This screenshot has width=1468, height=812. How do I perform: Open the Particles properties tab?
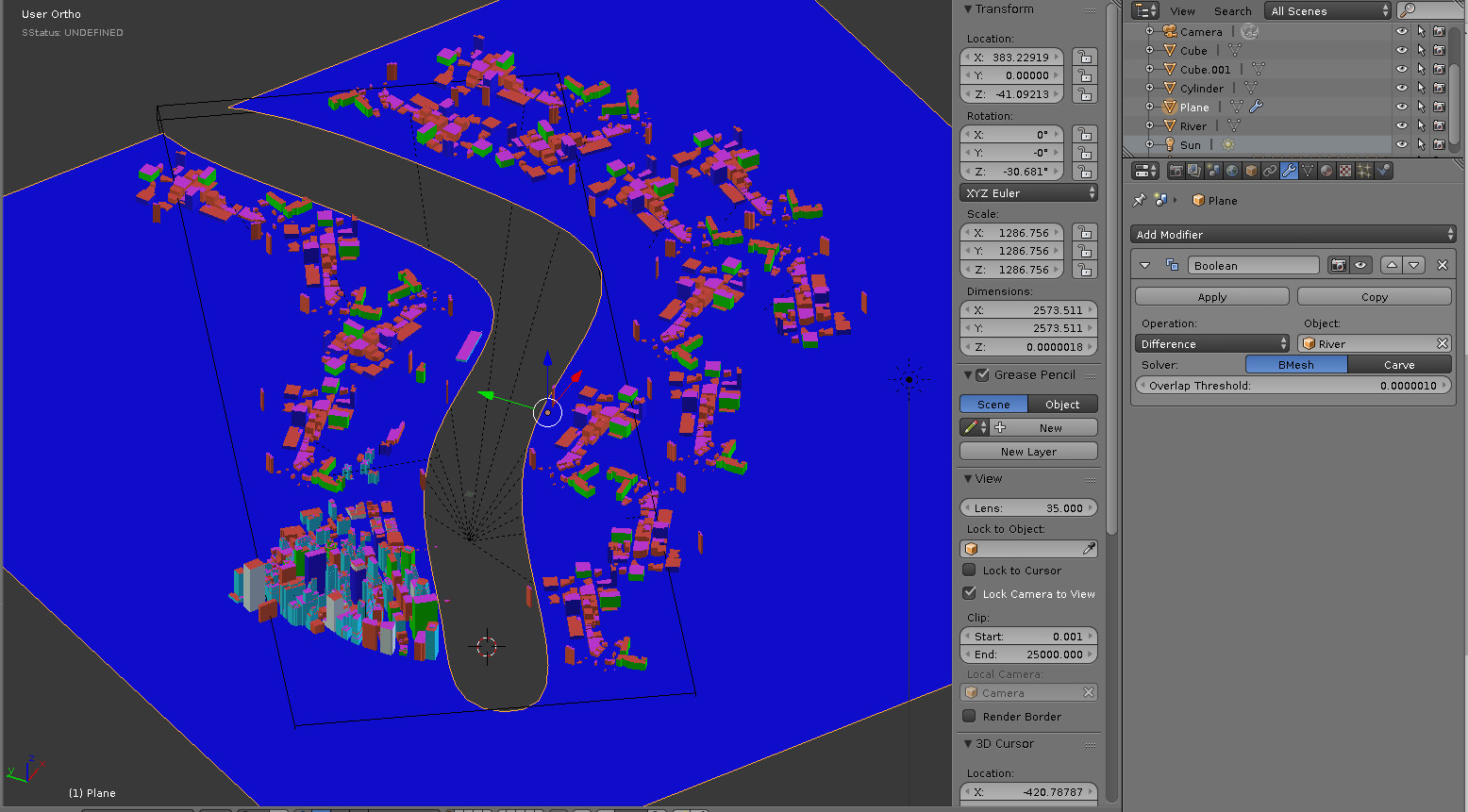coord(1364,171)
